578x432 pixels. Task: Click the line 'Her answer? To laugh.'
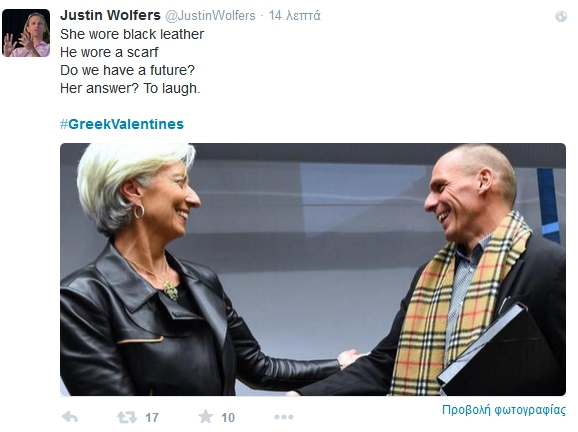130,88
